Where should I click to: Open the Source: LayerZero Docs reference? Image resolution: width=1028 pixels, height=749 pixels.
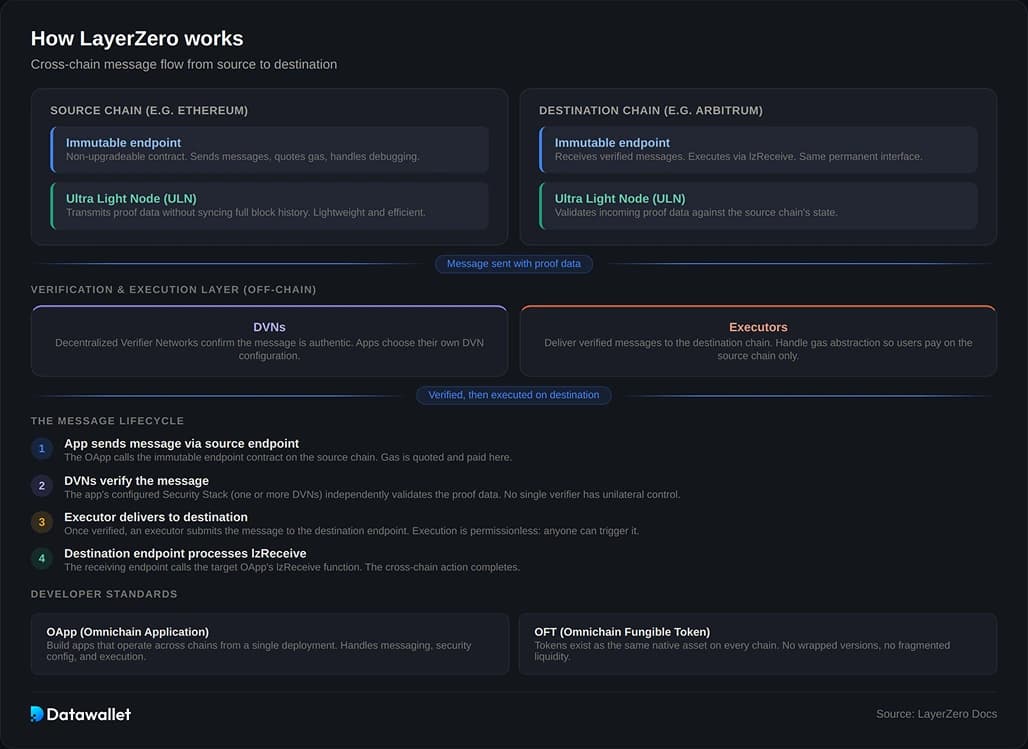936,714
